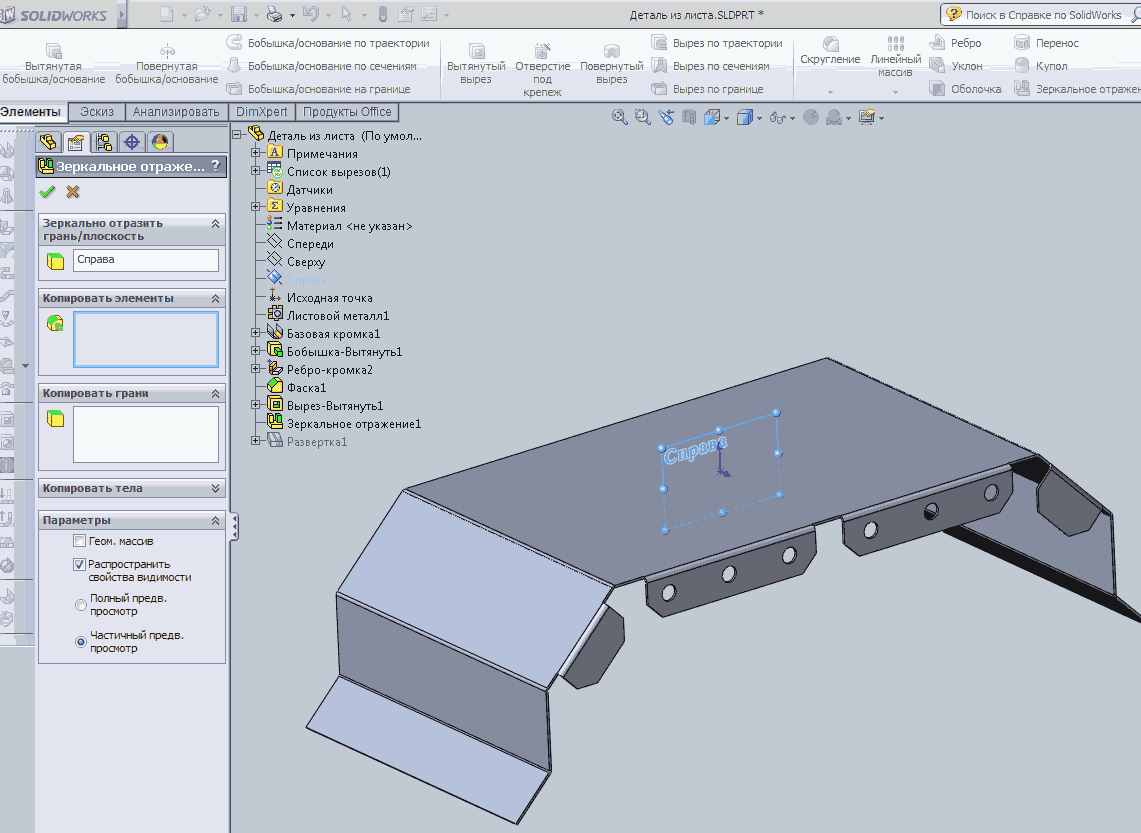This screenshot has width=1141, height=833.
Task: Click the Ребро (Rib) tool
Action: [955, 43]
